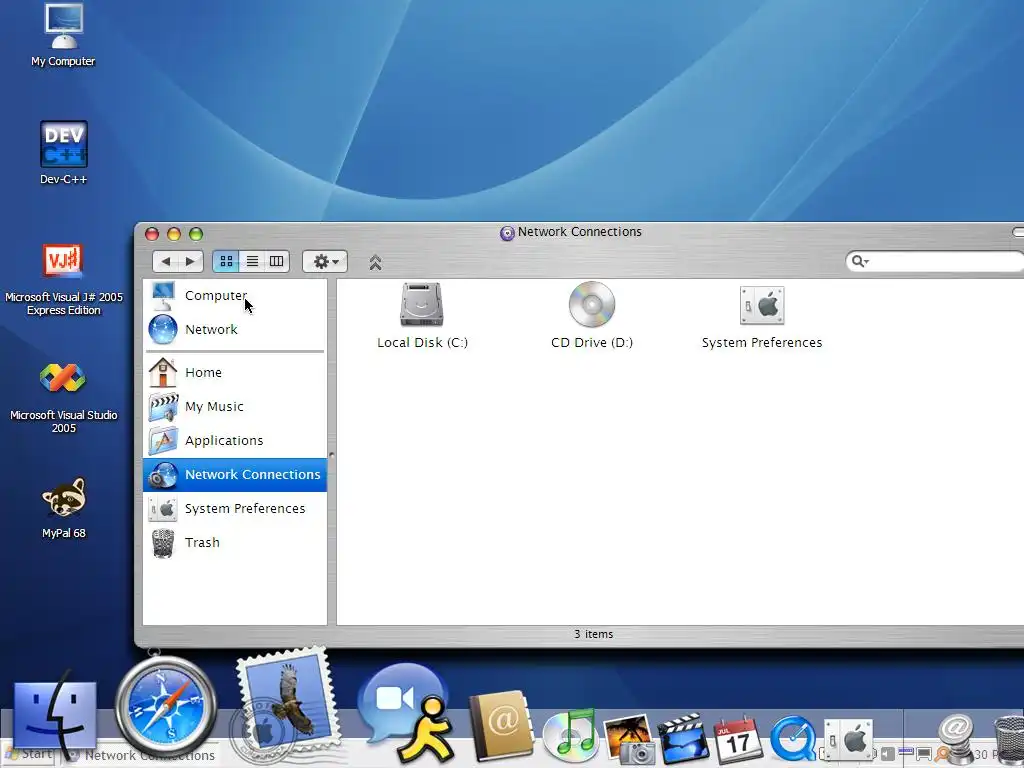Open the search magnifier options dropdown
1024x768 pixels.
click(x=860, y=261)
